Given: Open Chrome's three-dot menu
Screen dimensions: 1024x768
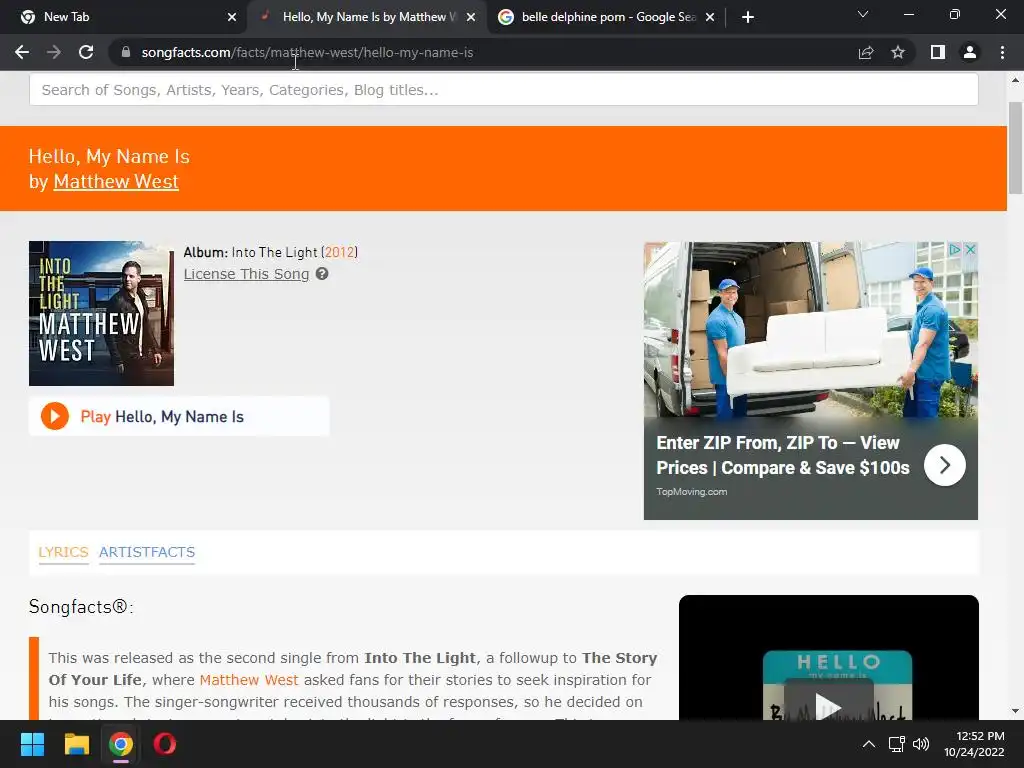Looking at the screenshot, I should coord(1002,52).
